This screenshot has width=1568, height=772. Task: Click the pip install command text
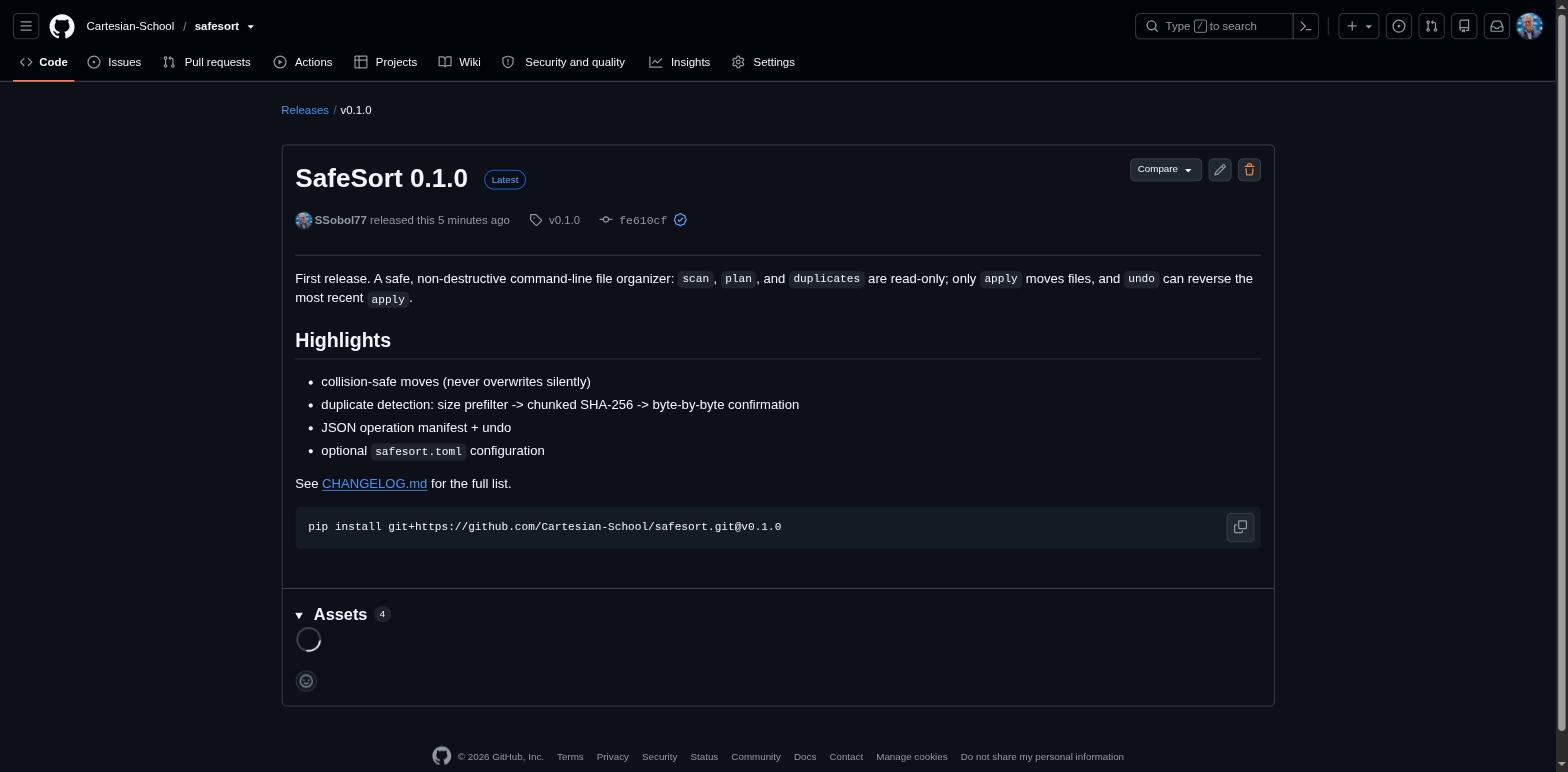tap(545, 527)
